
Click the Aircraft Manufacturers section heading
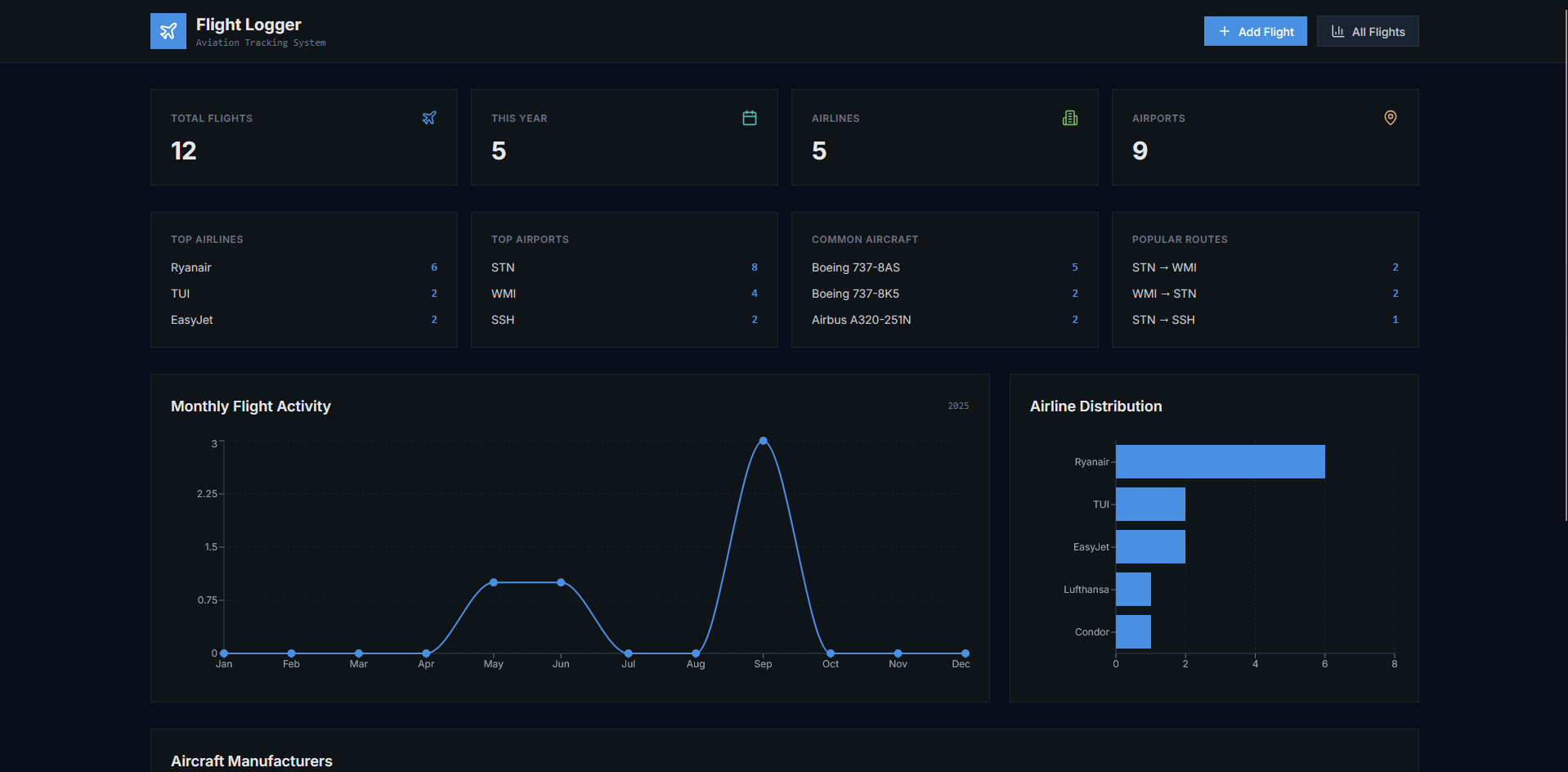click(x=251, y=761)
